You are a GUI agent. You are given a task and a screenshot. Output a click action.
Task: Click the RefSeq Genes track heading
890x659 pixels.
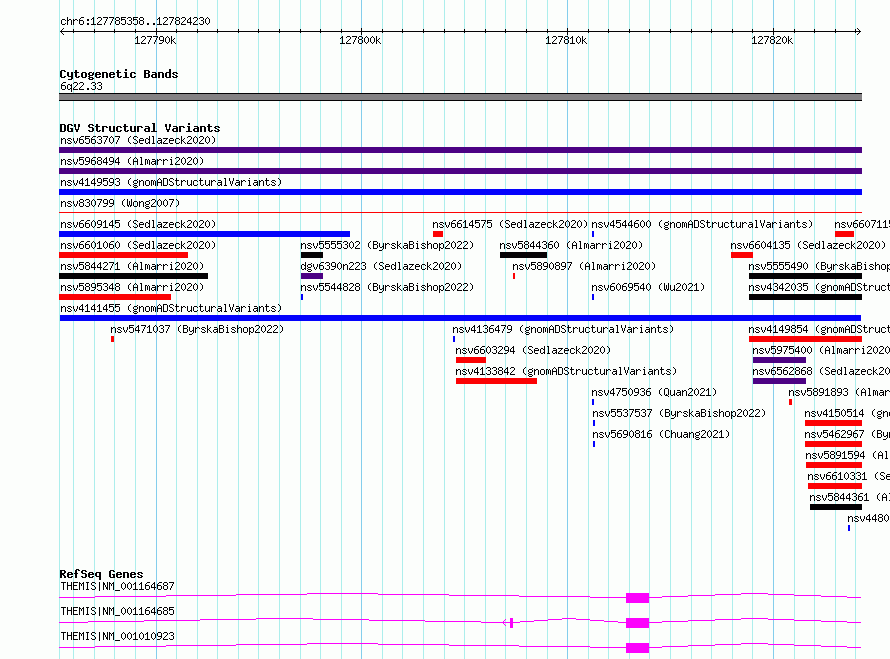tap(101, 574)
